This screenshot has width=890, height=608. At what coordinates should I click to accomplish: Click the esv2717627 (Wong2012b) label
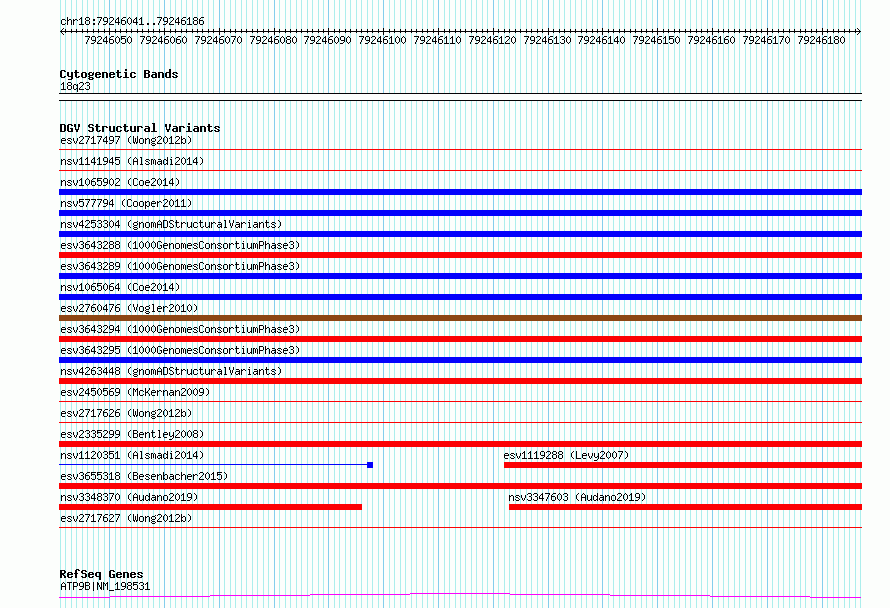(x=126, y=518)
